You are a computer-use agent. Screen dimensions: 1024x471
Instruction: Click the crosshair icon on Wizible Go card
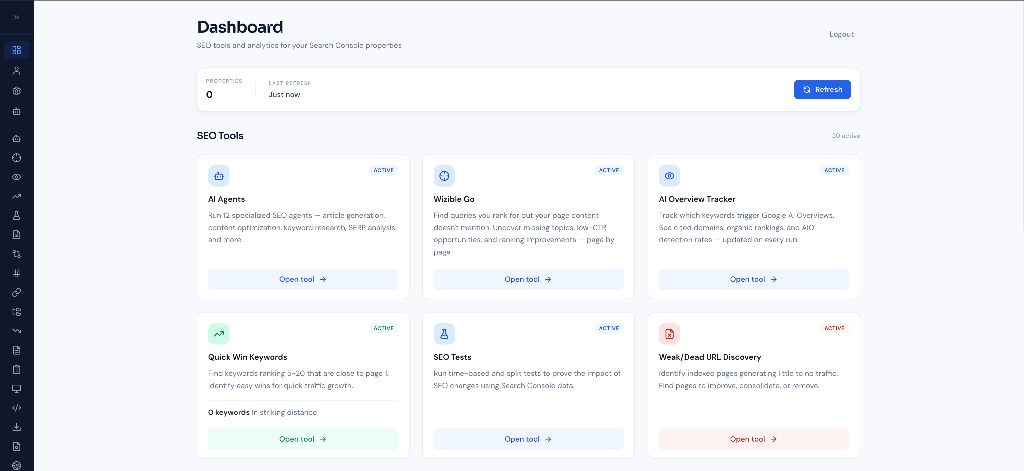[444, 176]
